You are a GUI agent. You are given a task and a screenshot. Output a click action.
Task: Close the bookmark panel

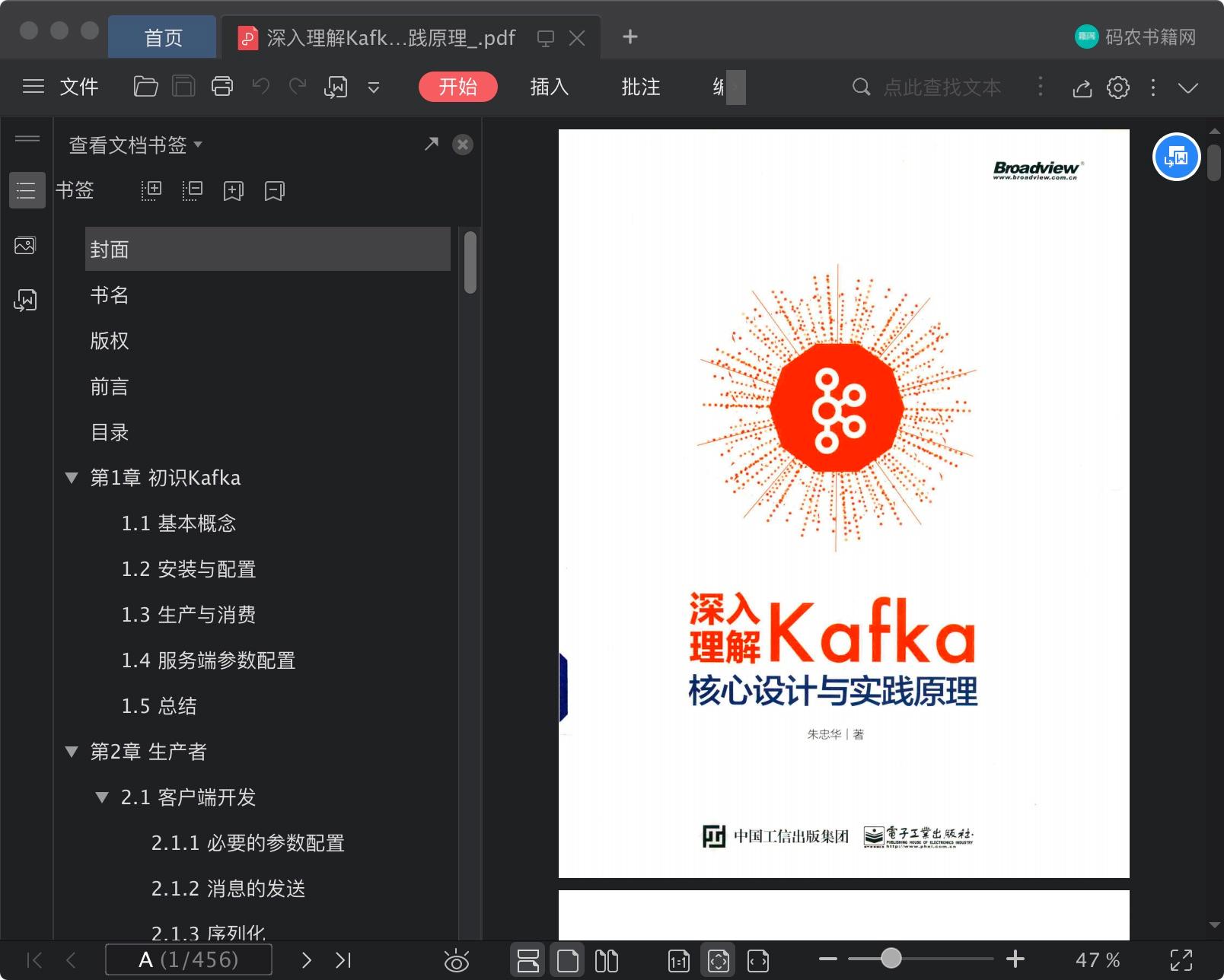(x=463, y=145)
